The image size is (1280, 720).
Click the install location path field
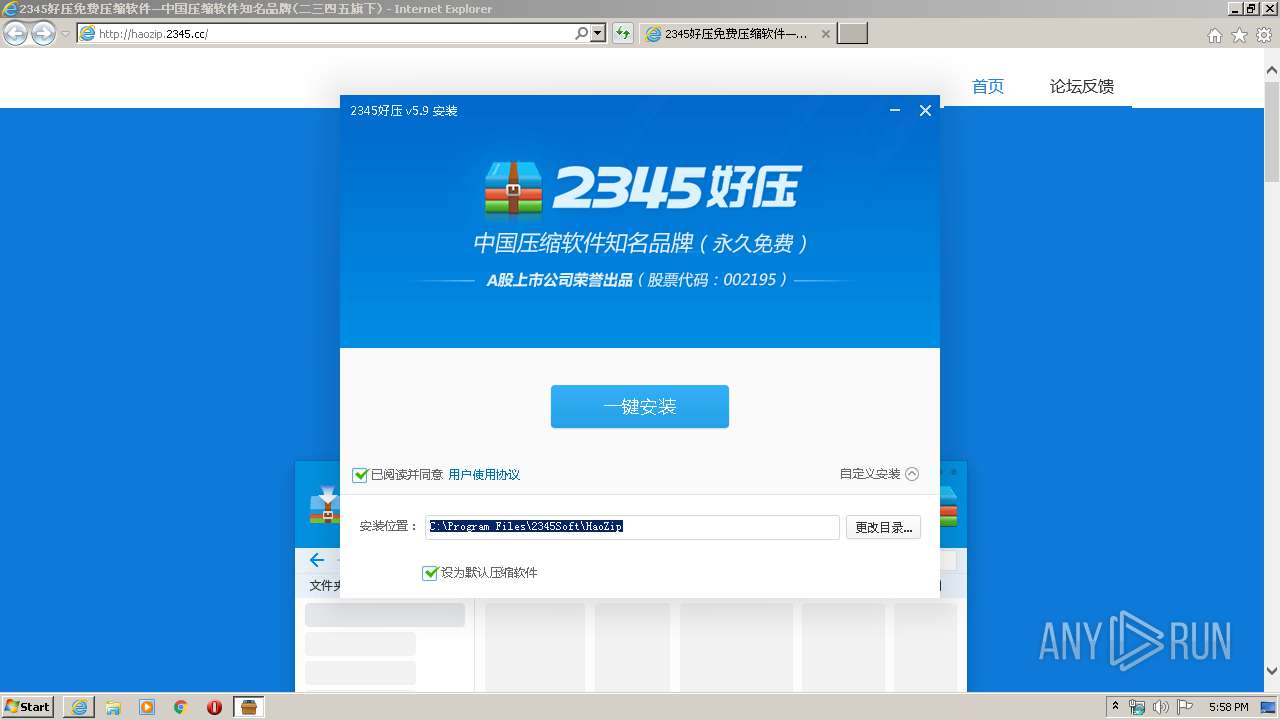pos(632,527)
